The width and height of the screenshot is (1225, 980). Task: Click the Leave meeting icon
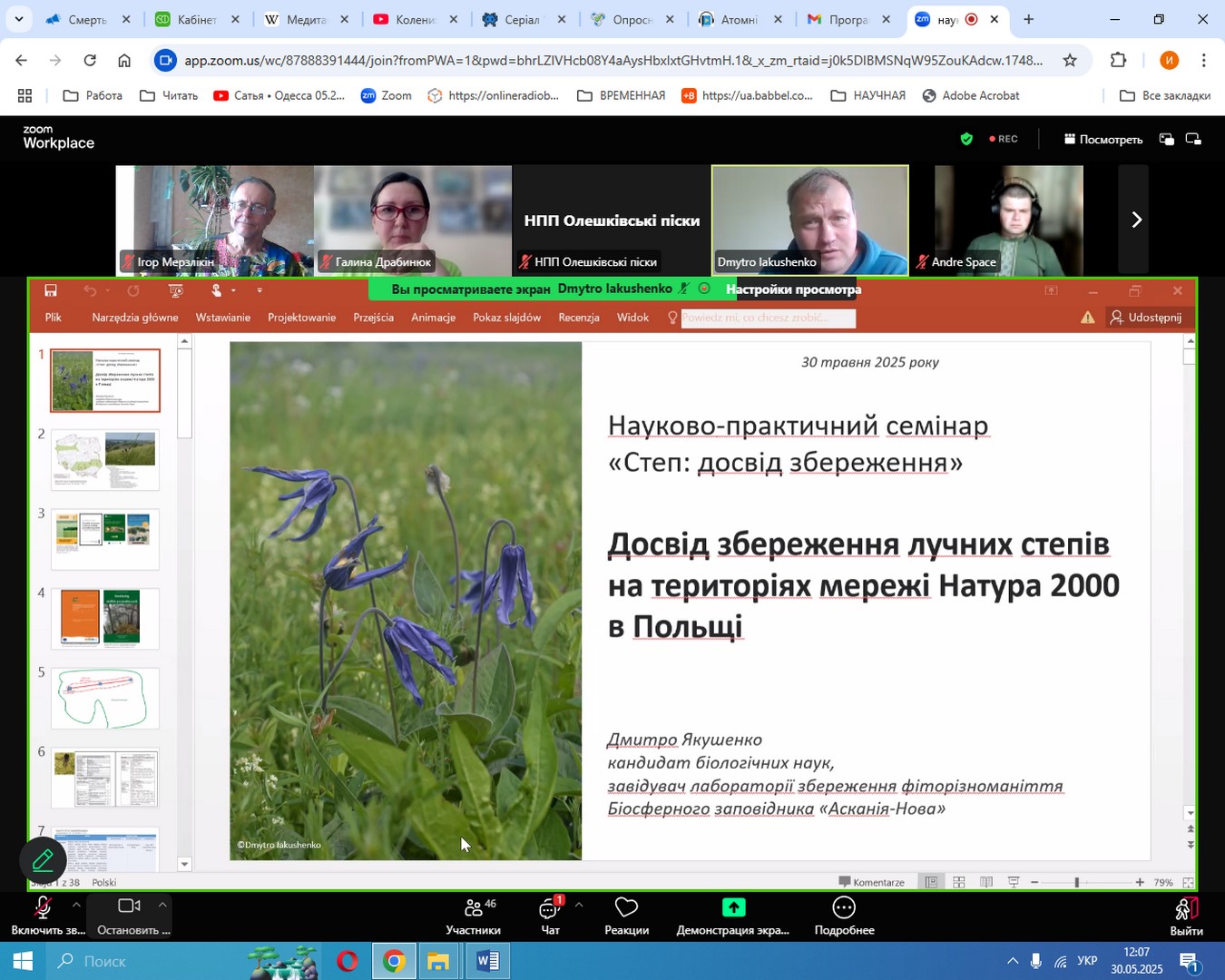click(x=1186, y=908)
